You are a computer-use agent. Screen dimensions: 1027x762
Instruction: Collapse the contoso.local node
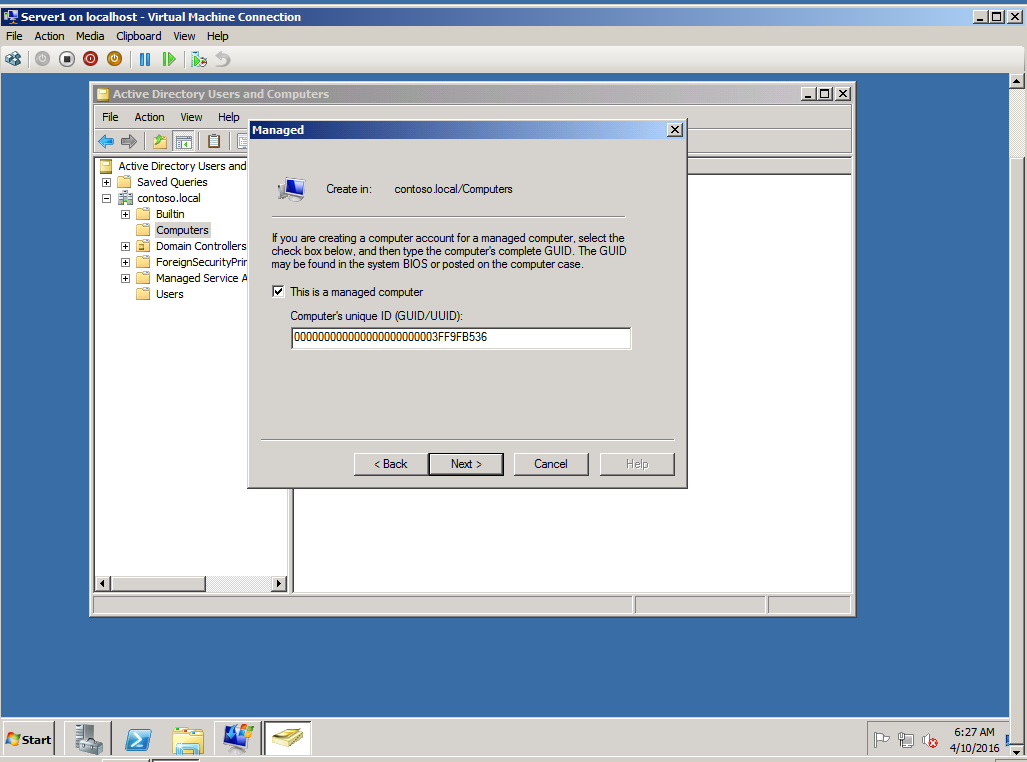[106, 198]
